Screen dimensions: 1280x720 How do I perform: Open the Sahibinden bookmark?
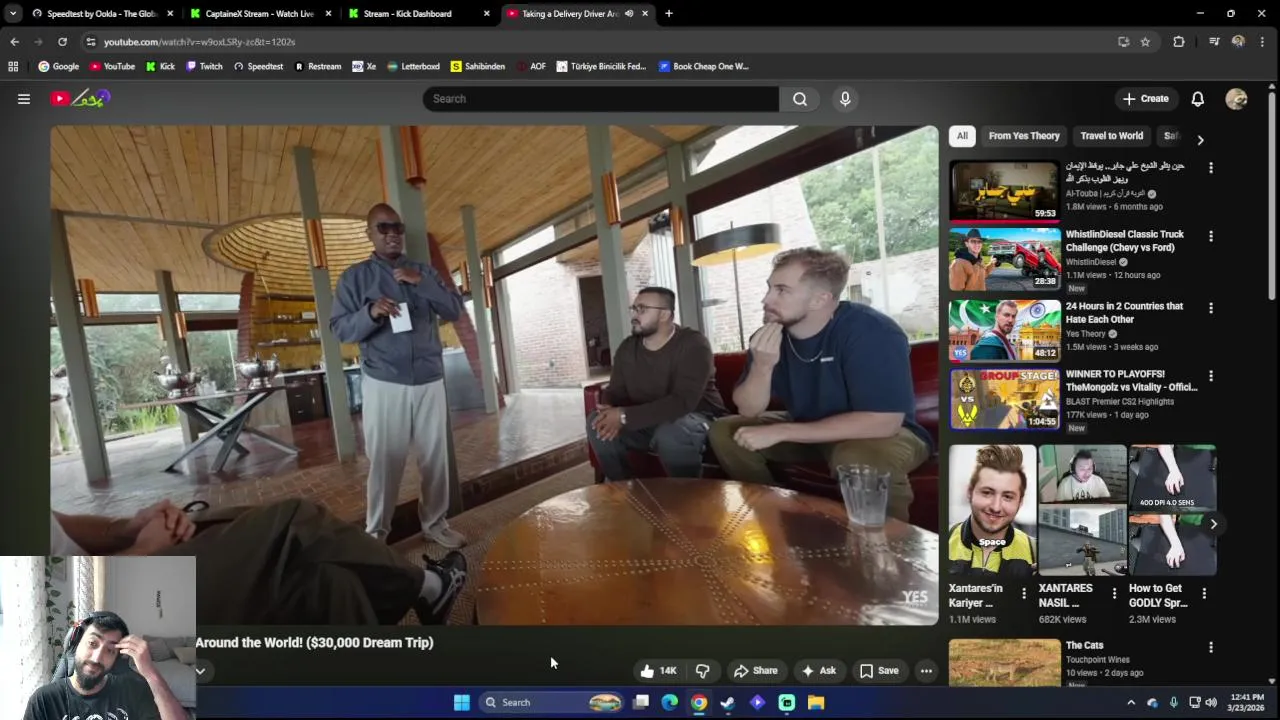point(478,66)
